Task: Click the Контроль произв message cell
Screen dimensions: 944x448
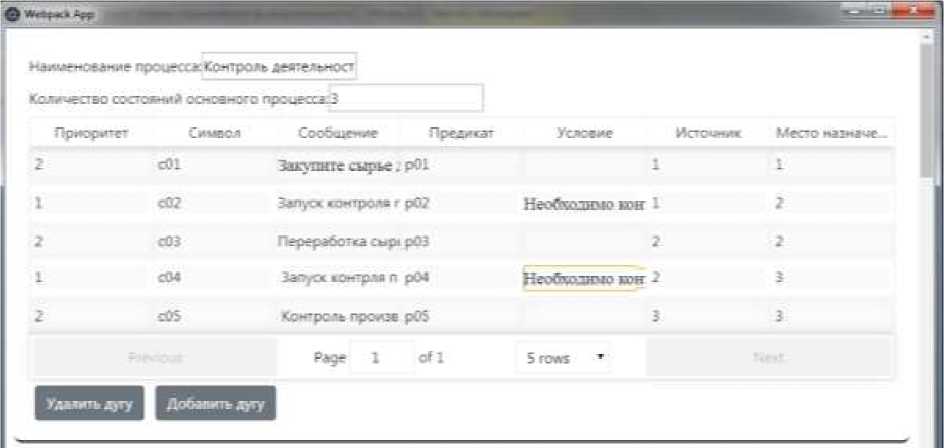Action: (340, 316)
